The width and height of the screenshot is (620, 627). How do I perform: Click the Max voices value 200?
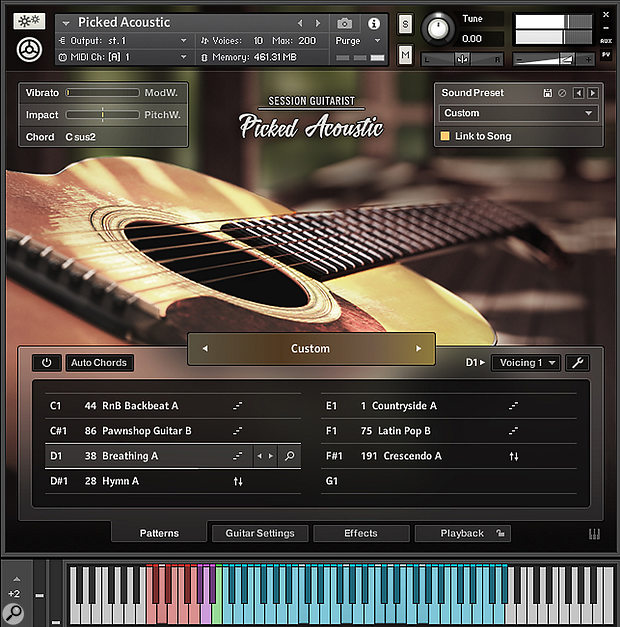tap(307, 41)
